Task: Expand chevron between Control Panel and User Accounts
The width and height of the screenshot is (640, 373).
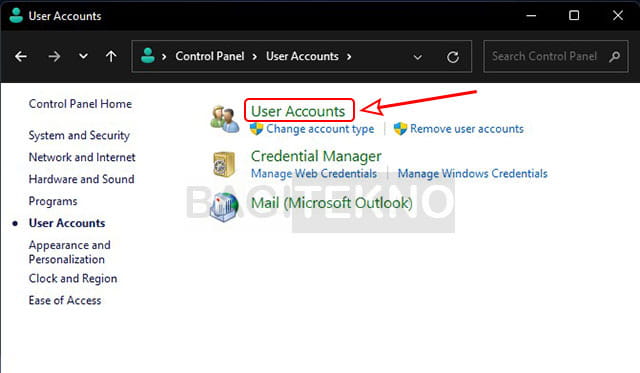Action: 255,57
